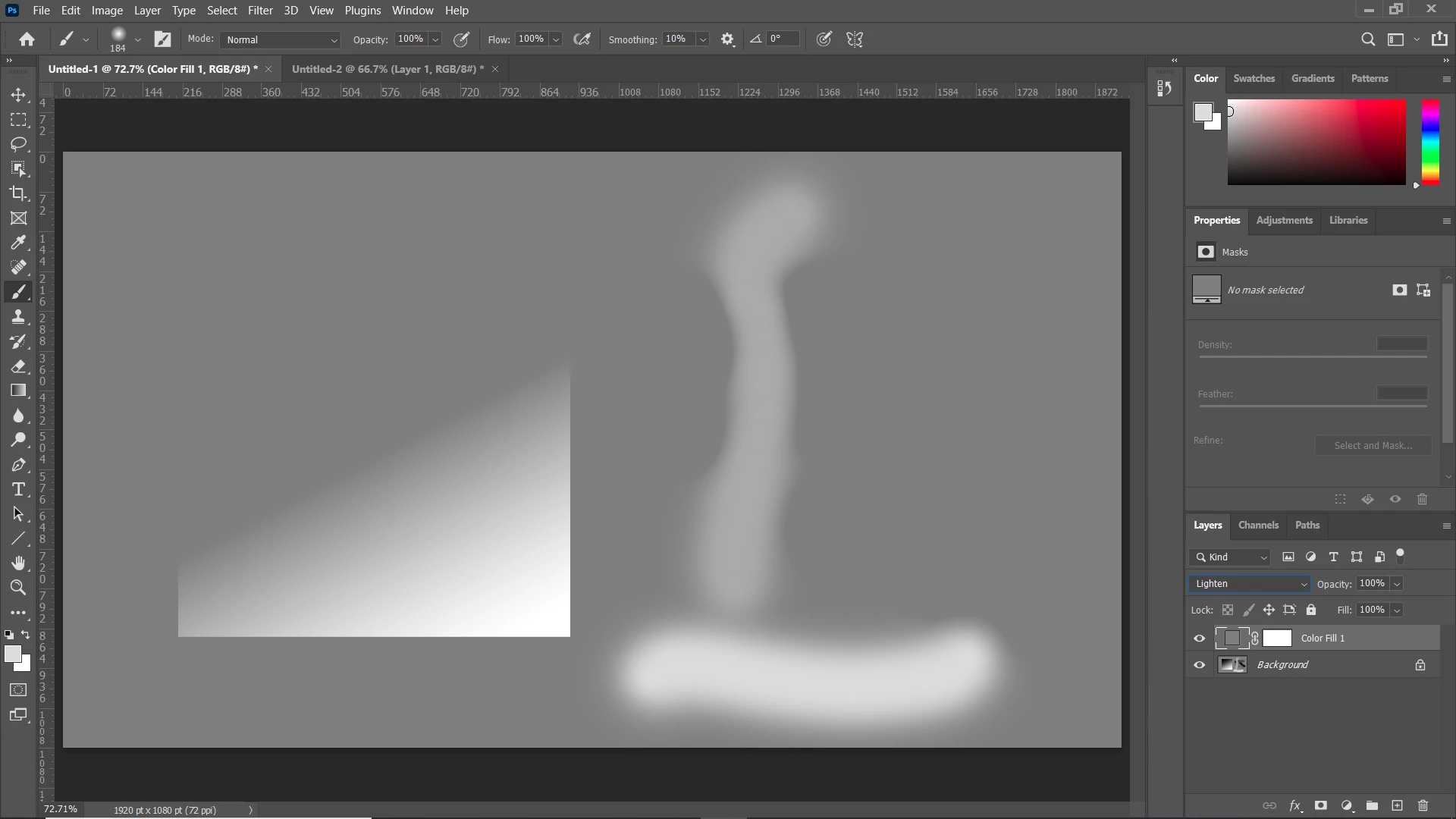1456x819 pixels.
Task: Toggle lock all for layer
Action: click(1311, 610)
